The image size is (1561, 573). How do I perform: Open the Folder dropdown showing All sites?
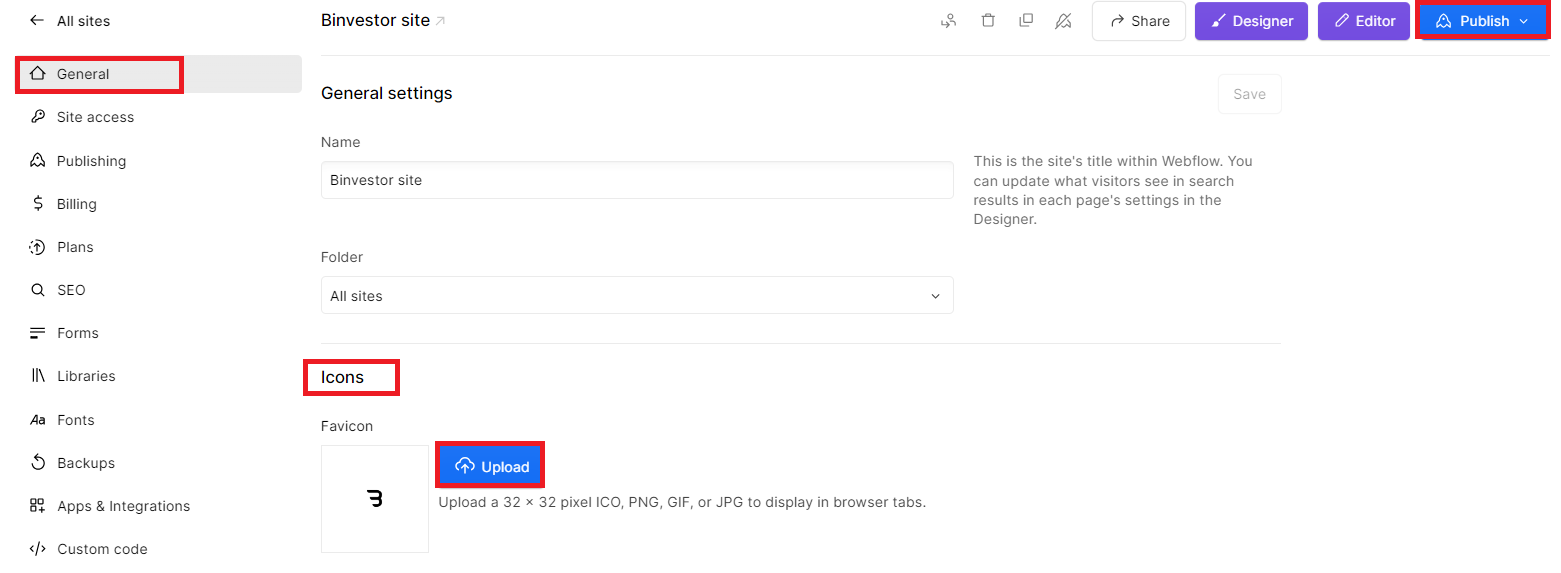pyautogui.click(x=637, y=295)
